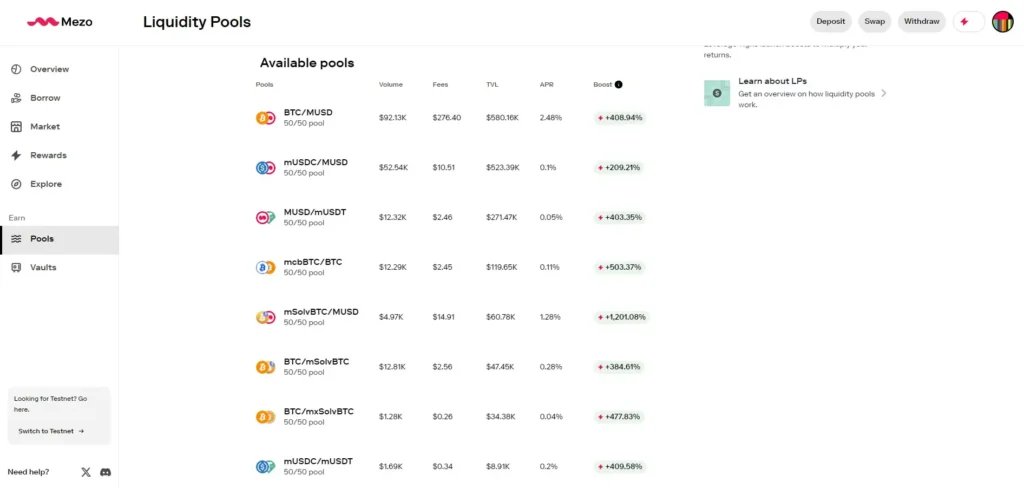The width and height of the screenshot is (1024, 488).
Task: Open the BTC/MUSD pool name
Action: click(308, 112)
